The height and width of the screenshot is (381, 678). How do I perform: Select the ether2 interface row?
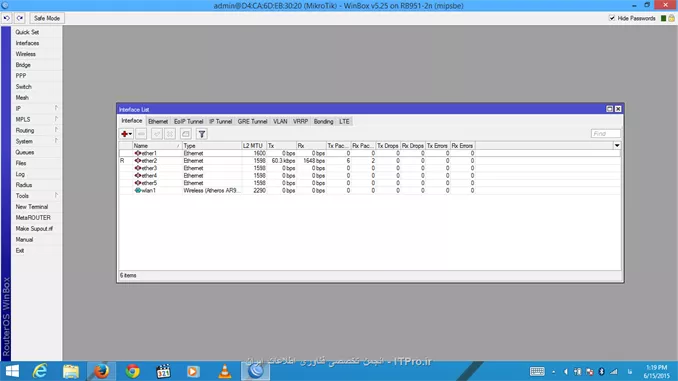(370, 160)
